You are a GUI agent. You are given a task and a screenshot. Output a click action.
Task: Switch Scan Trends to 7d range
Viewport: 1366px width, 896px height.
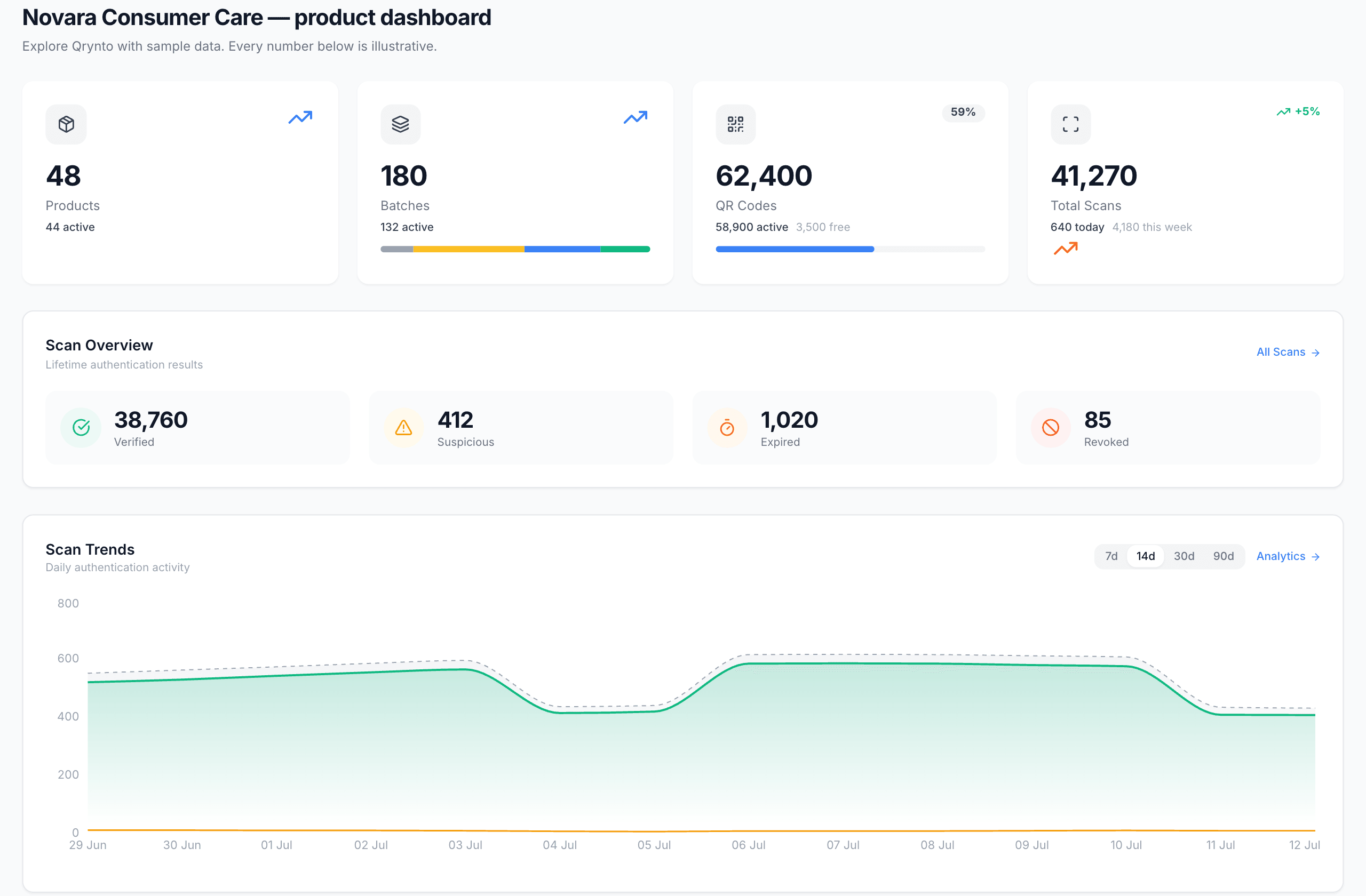pos(1111,556)
